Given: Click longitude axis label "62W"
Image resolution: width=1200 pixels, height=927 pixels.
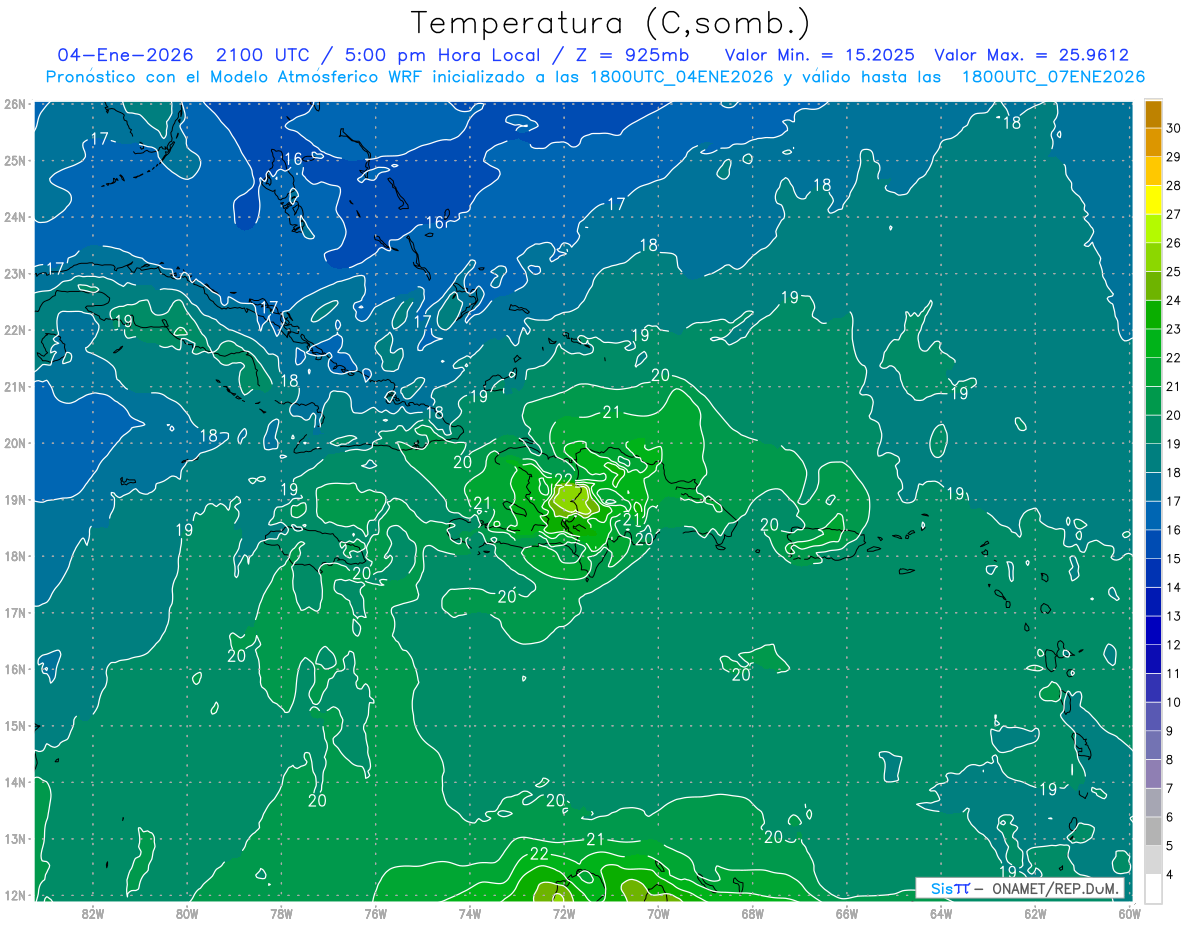Looking at the screenshot, I should tap(1035, 913).
